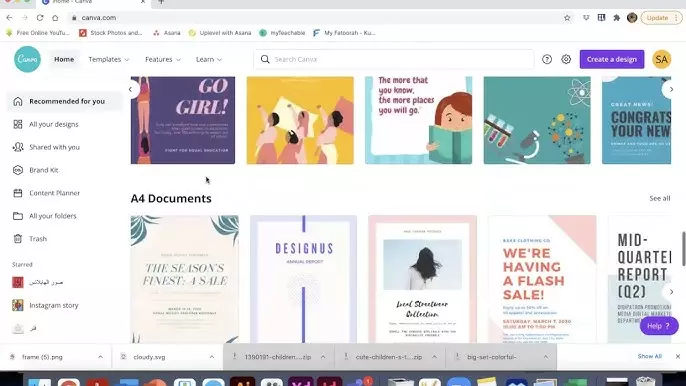
Task: Open the My Fatoorah bookmark
Action: click(x=345, y=33)
